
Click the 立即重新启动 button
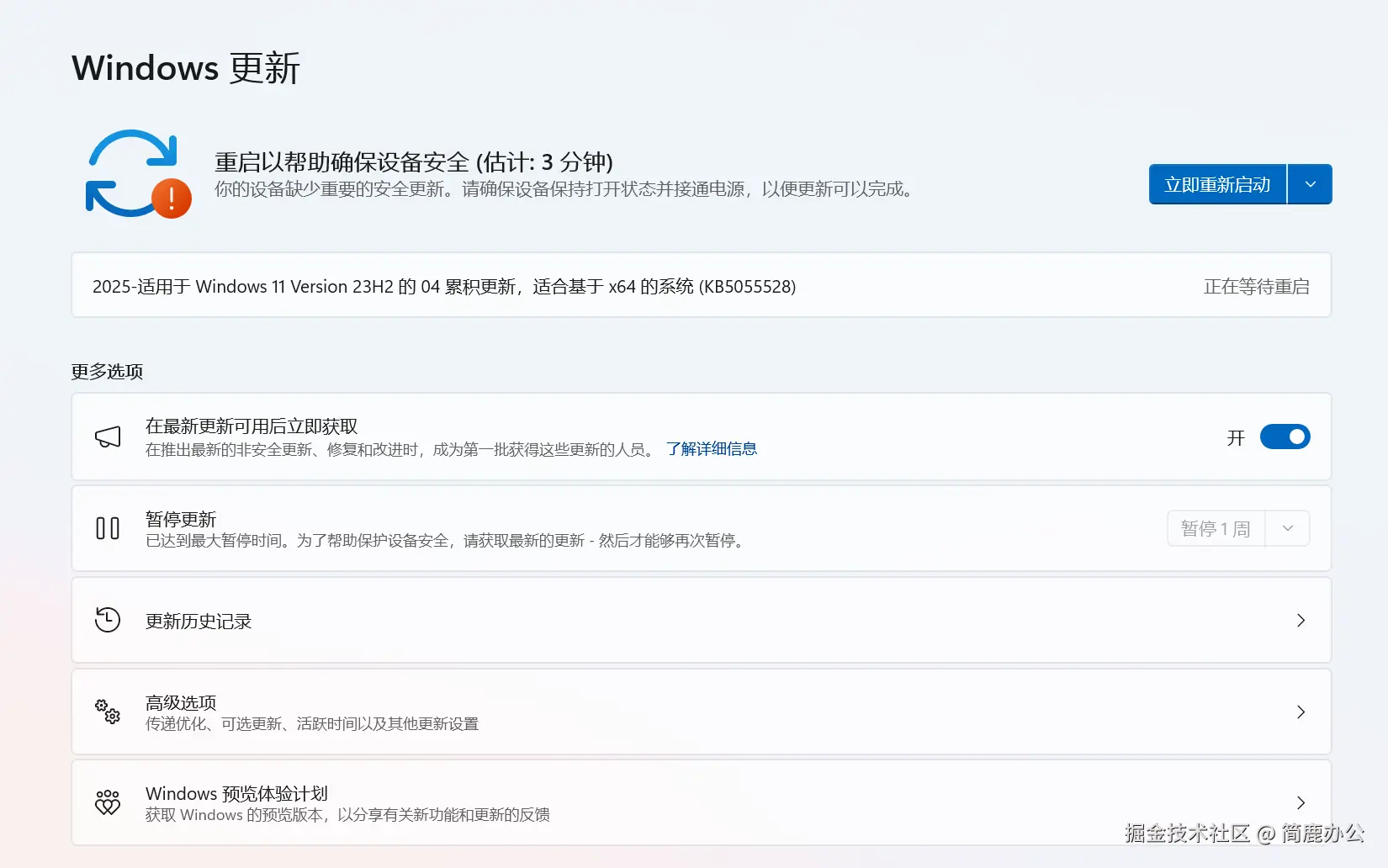[1217, 184]
